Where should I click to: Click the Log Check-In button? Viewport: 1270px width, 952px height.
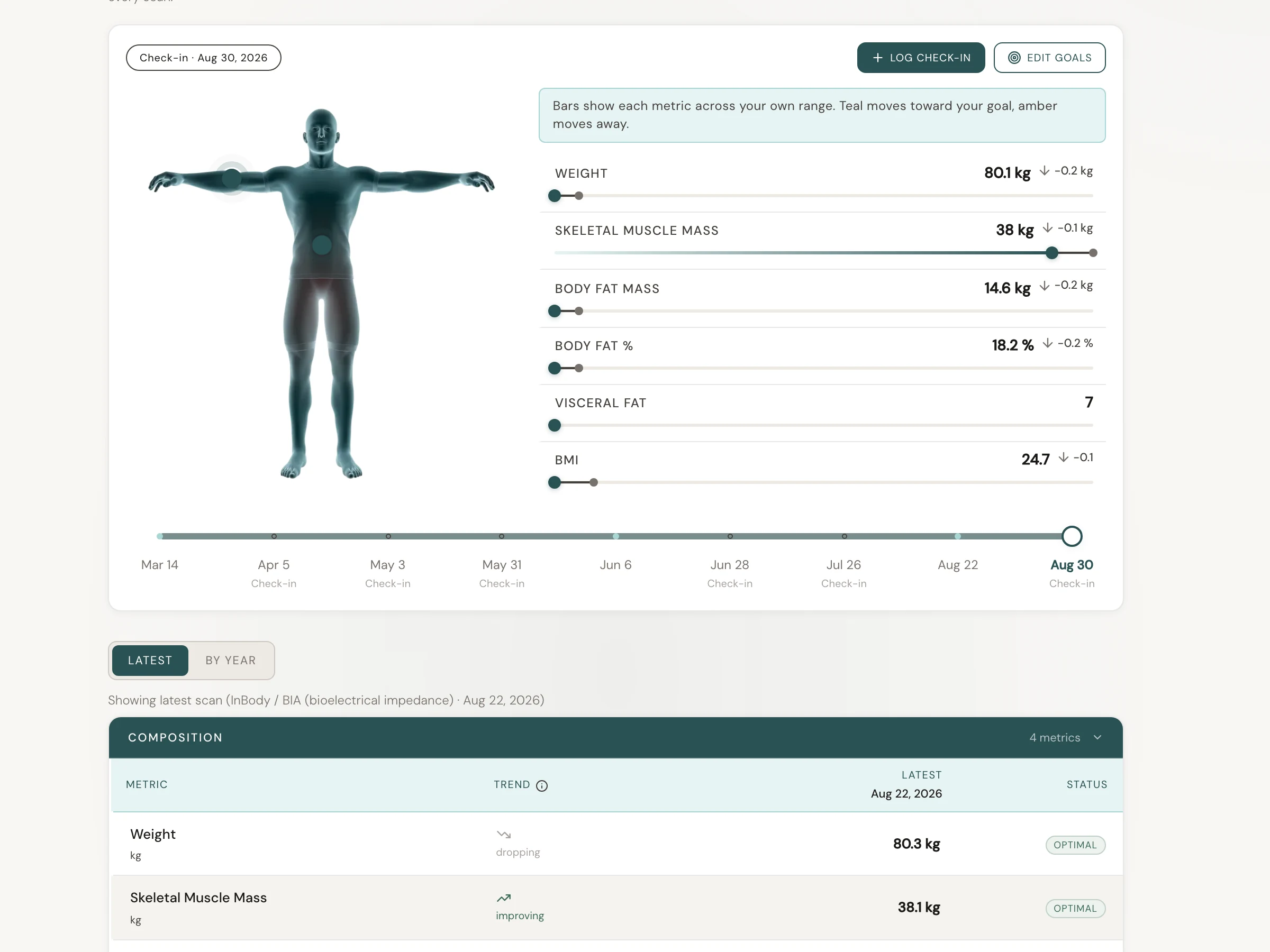(920, 57)
